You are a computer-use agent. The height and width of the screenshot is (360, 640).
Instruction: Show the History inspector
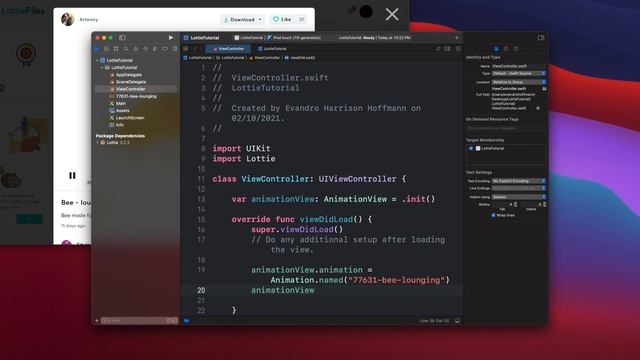click(x=506, y=49)
